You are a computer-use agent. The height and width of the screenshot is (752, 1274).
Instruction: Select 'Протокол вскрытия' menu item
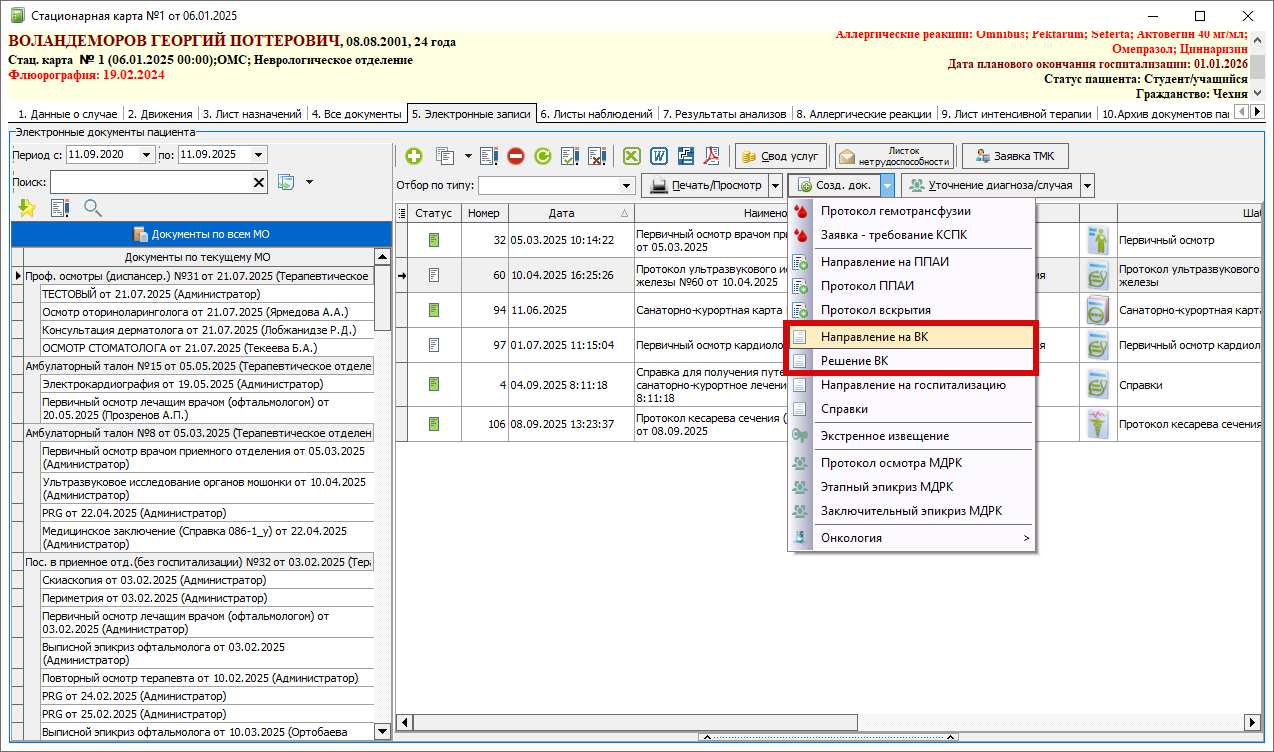pos(912,310)
